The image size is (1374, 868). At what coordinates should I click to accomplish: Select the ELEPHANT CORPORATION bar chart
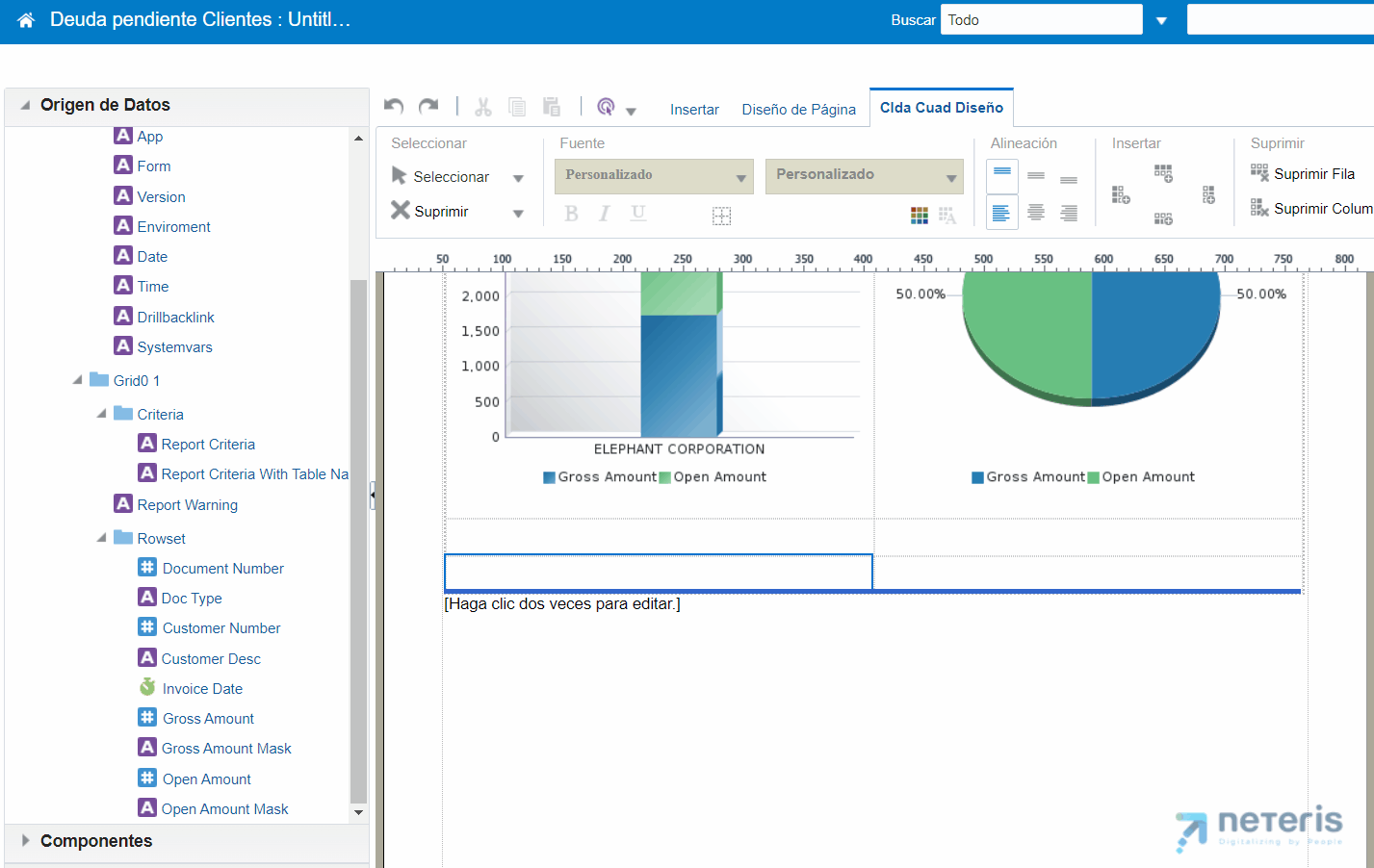tap(660, 377)
